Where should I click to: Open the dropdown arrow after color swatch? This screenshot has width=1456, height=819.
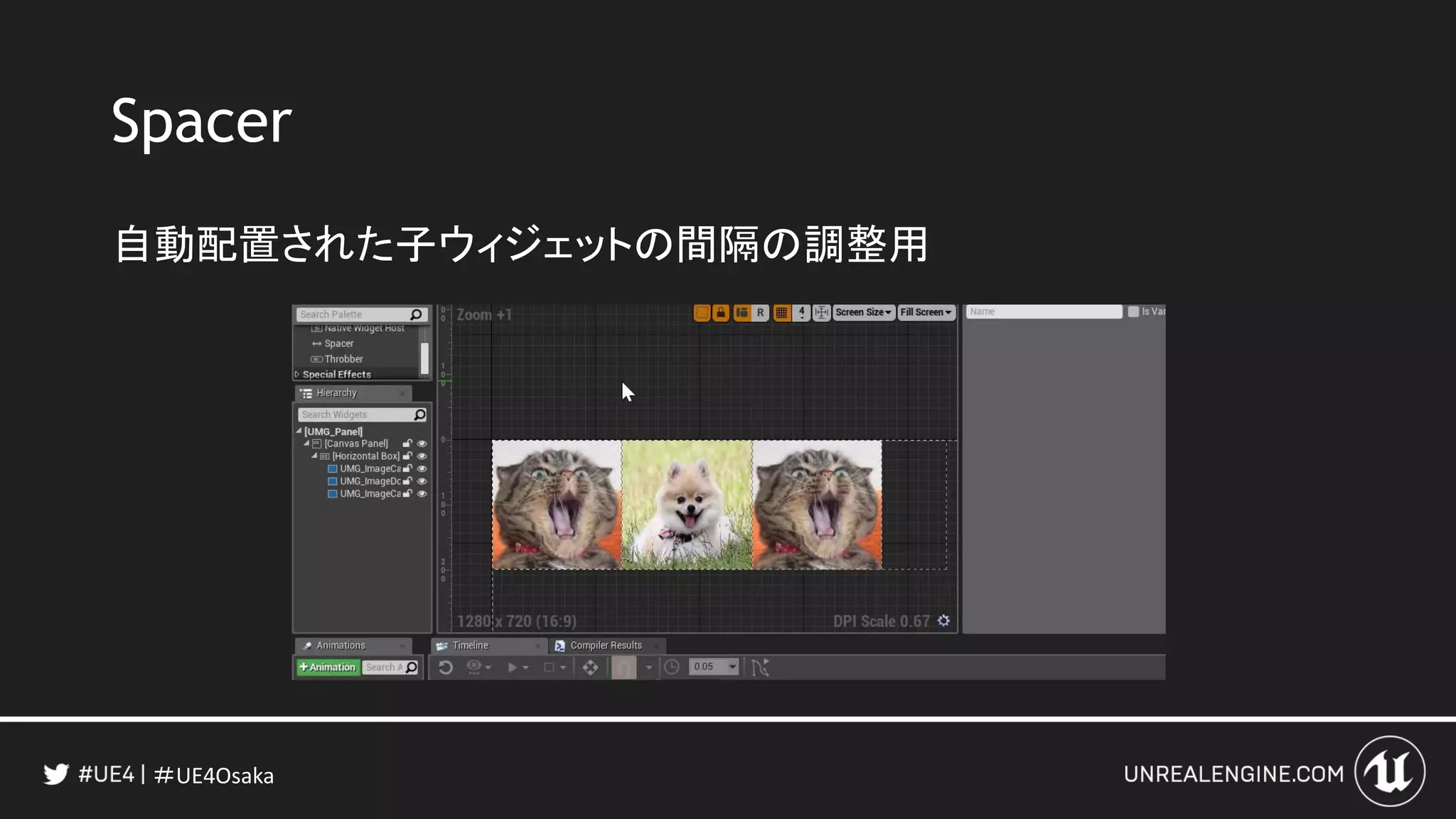(648, 668)
